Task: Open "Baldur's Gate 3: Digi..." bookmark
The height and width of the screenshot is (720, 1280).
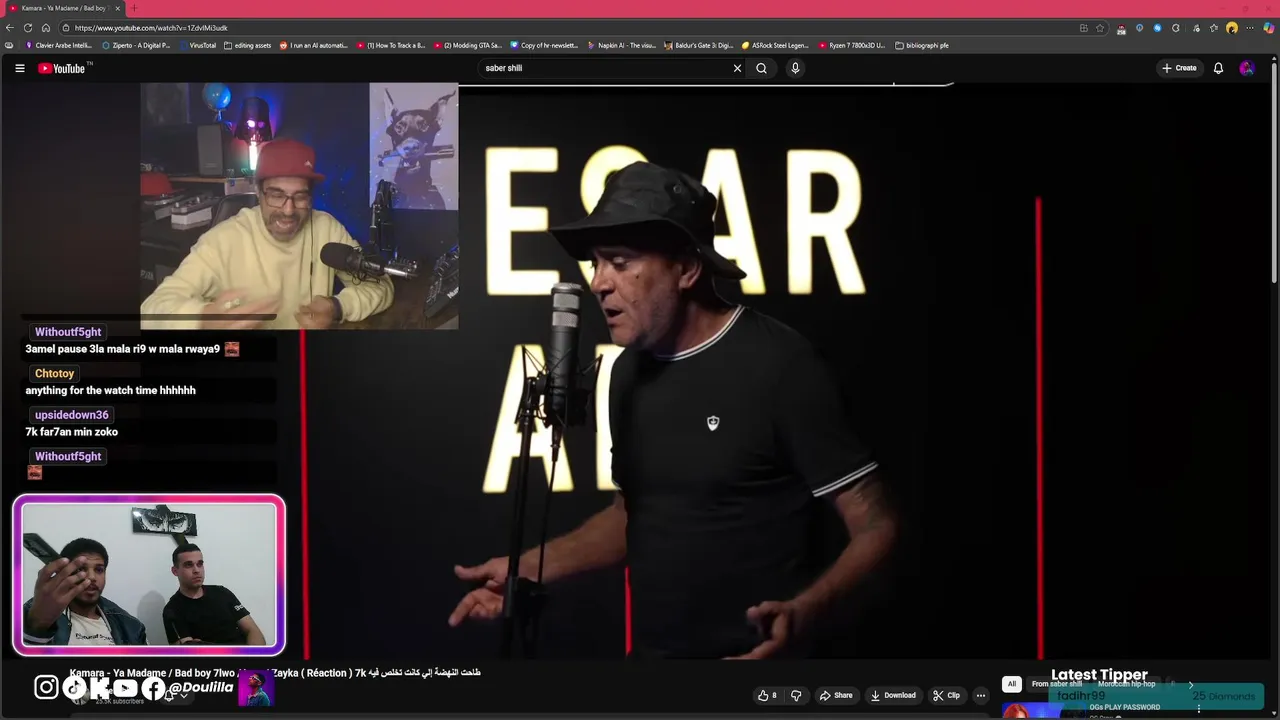Action: [699, 45]
